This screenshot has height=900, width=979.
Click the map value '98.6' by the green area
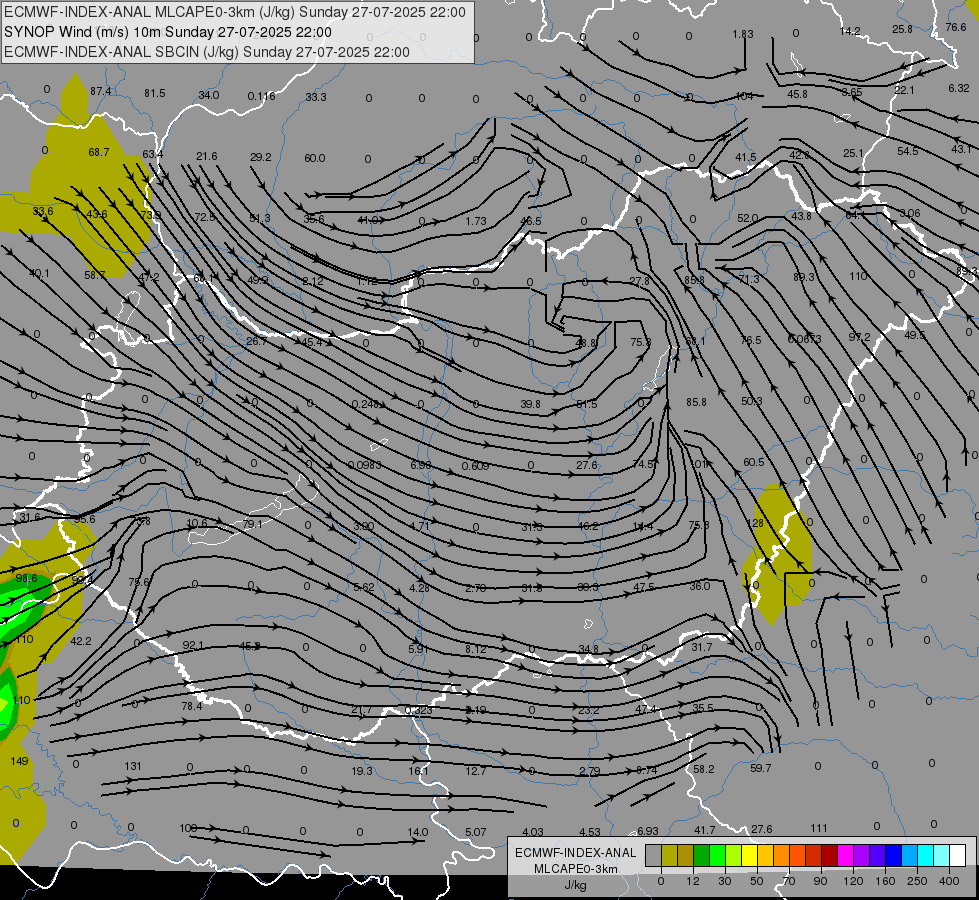tap(26, 578)
